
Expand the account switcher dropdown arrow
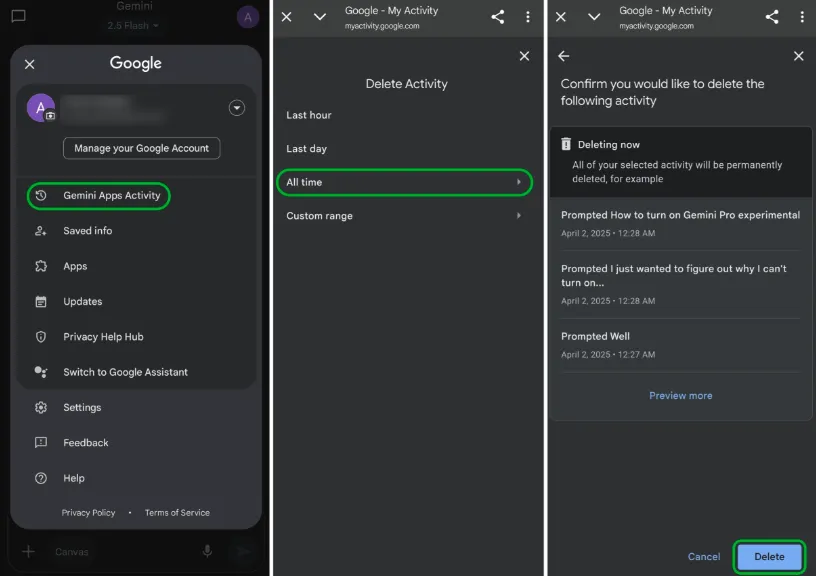tap(237, 108)
